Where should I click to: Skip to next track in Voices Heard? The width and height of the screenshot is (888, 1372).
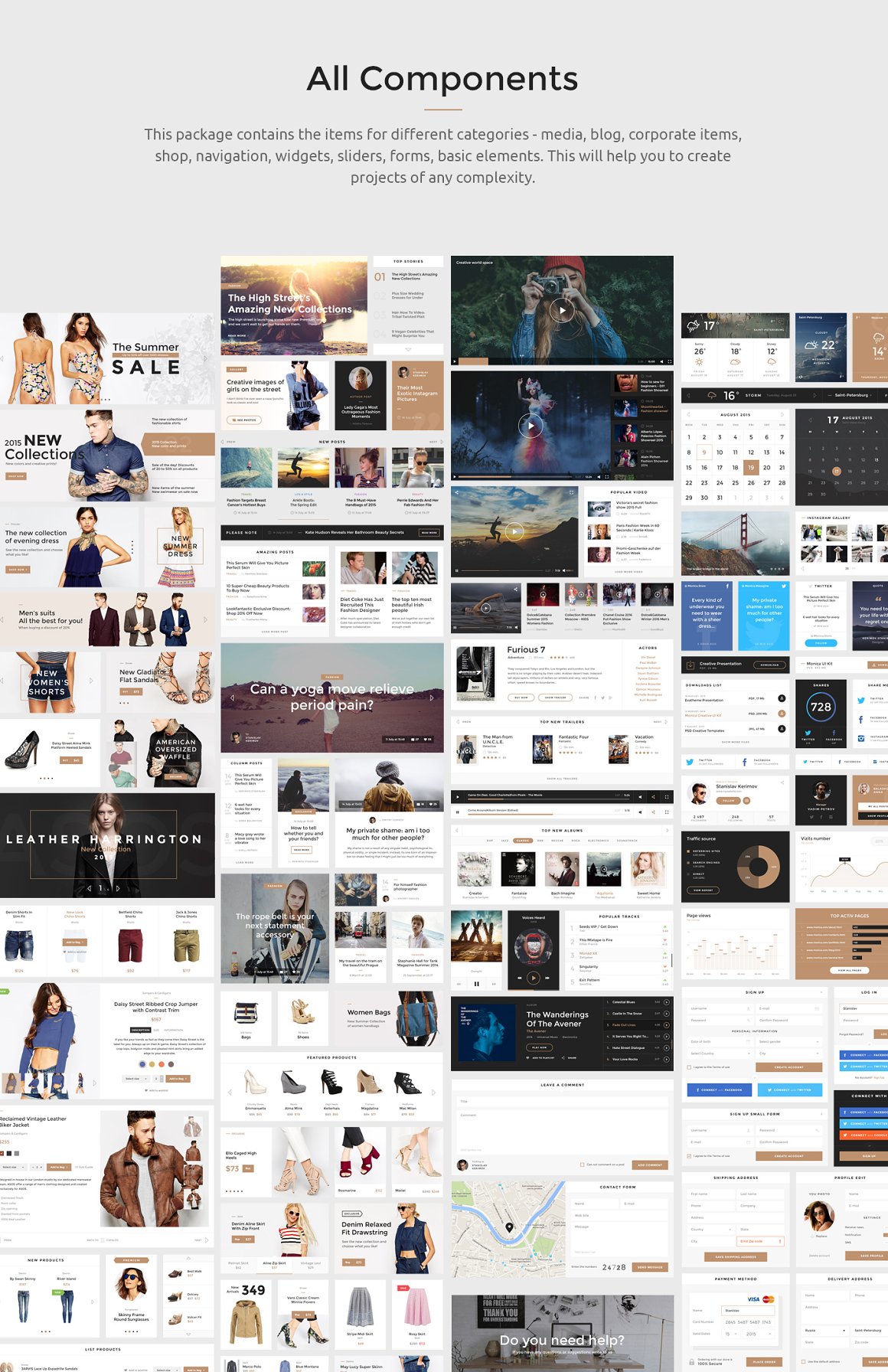tap(547, 978)
